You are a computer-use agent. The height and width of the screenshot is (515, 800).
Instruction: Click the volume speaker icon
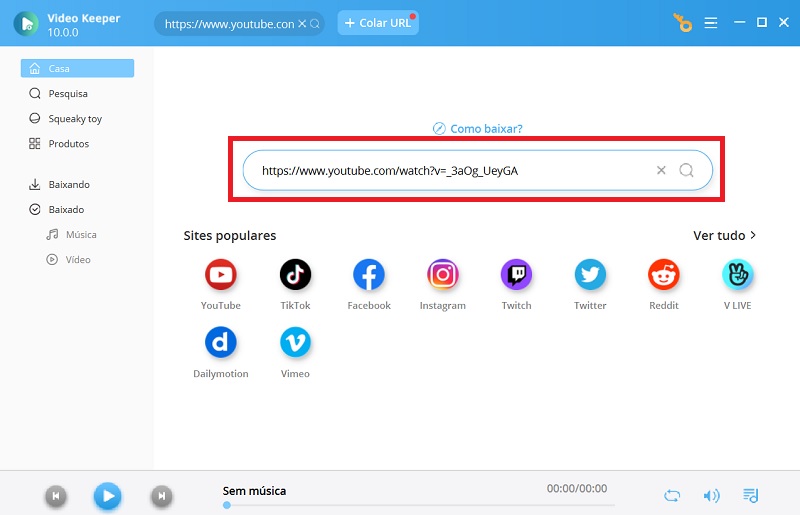click(x=711, y=496)
